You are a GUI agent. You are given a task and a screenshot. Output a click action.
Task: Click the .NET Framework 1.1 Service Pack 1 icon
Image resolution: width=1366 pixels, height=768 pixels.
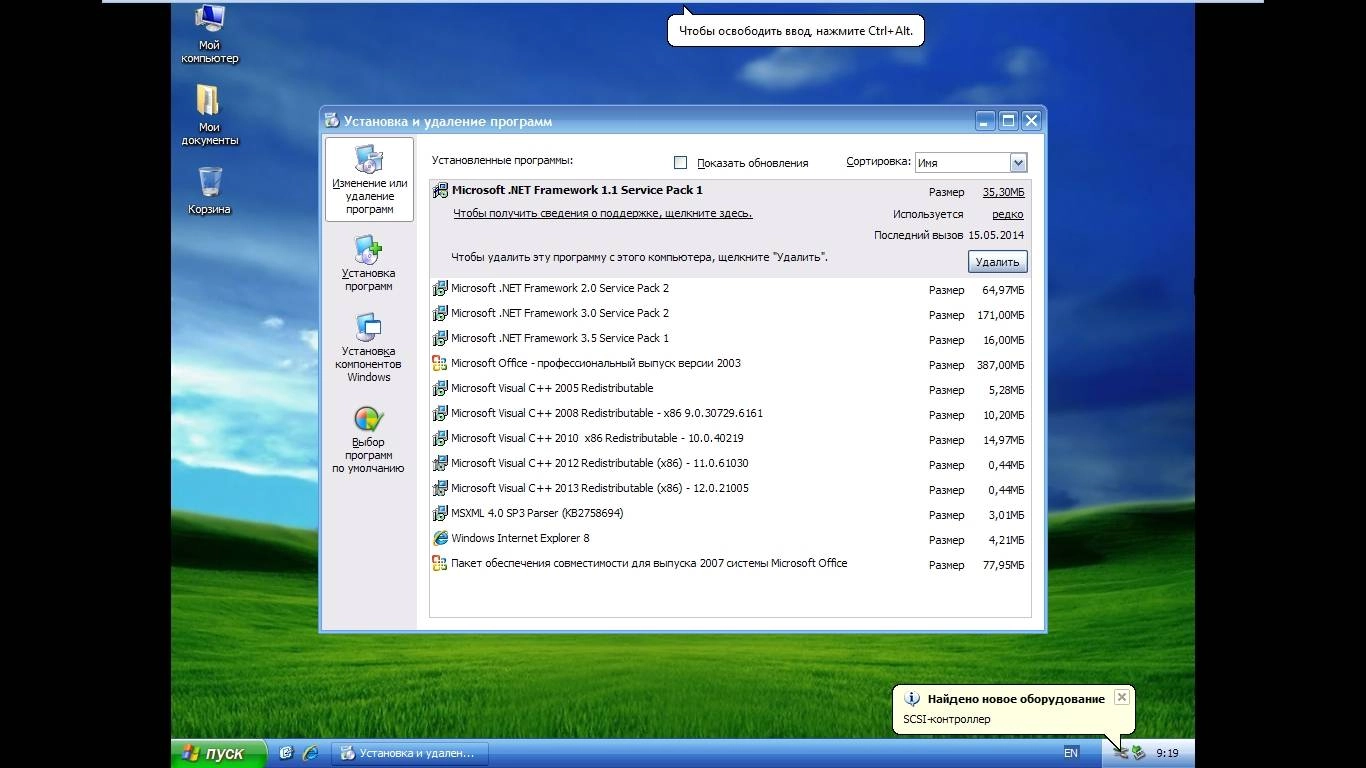[x=440, y=190]
